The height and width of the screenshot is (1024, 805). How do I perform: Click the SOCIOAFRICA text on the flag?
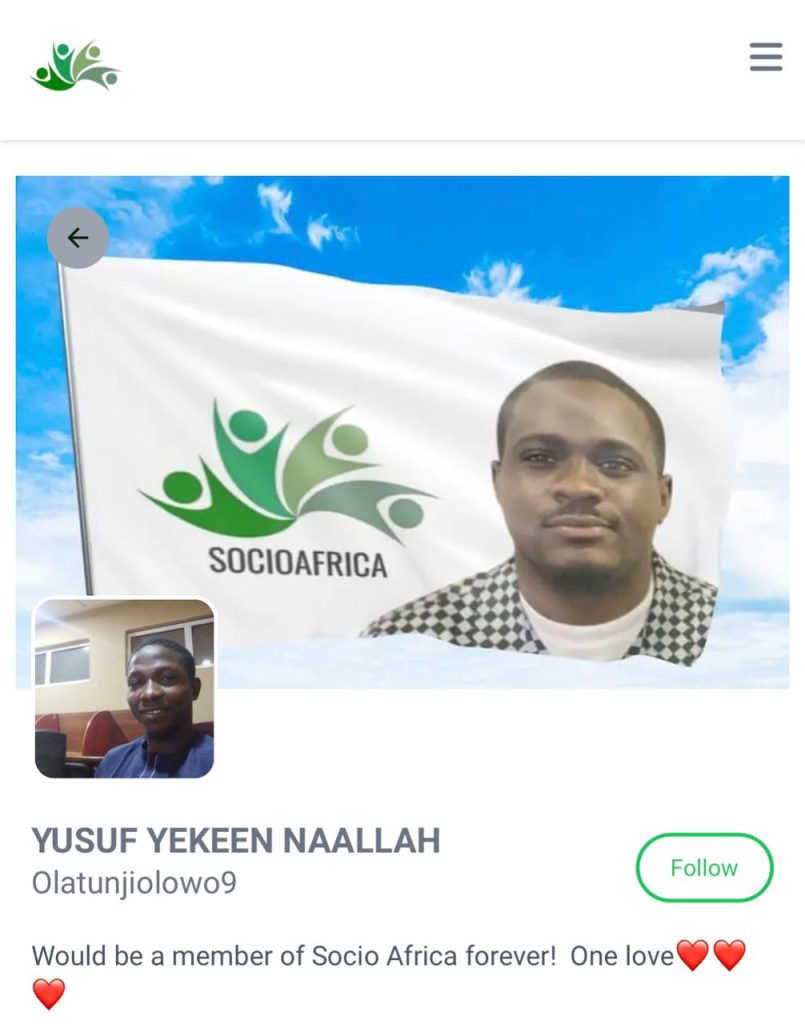click(x=298, y=563)
